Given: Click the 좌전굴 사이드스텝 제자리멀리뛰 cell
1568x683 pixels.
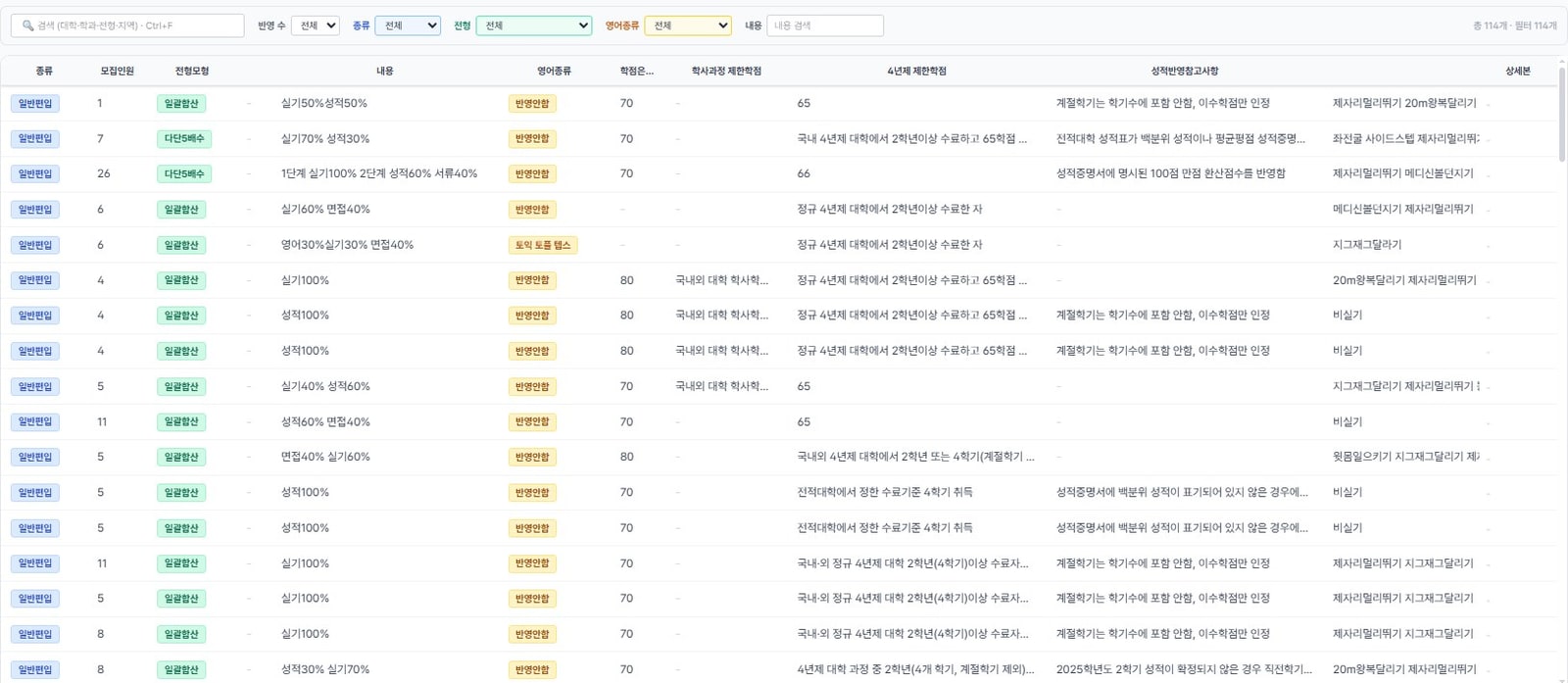Looking at the screenshot, I should (1406, 139).
